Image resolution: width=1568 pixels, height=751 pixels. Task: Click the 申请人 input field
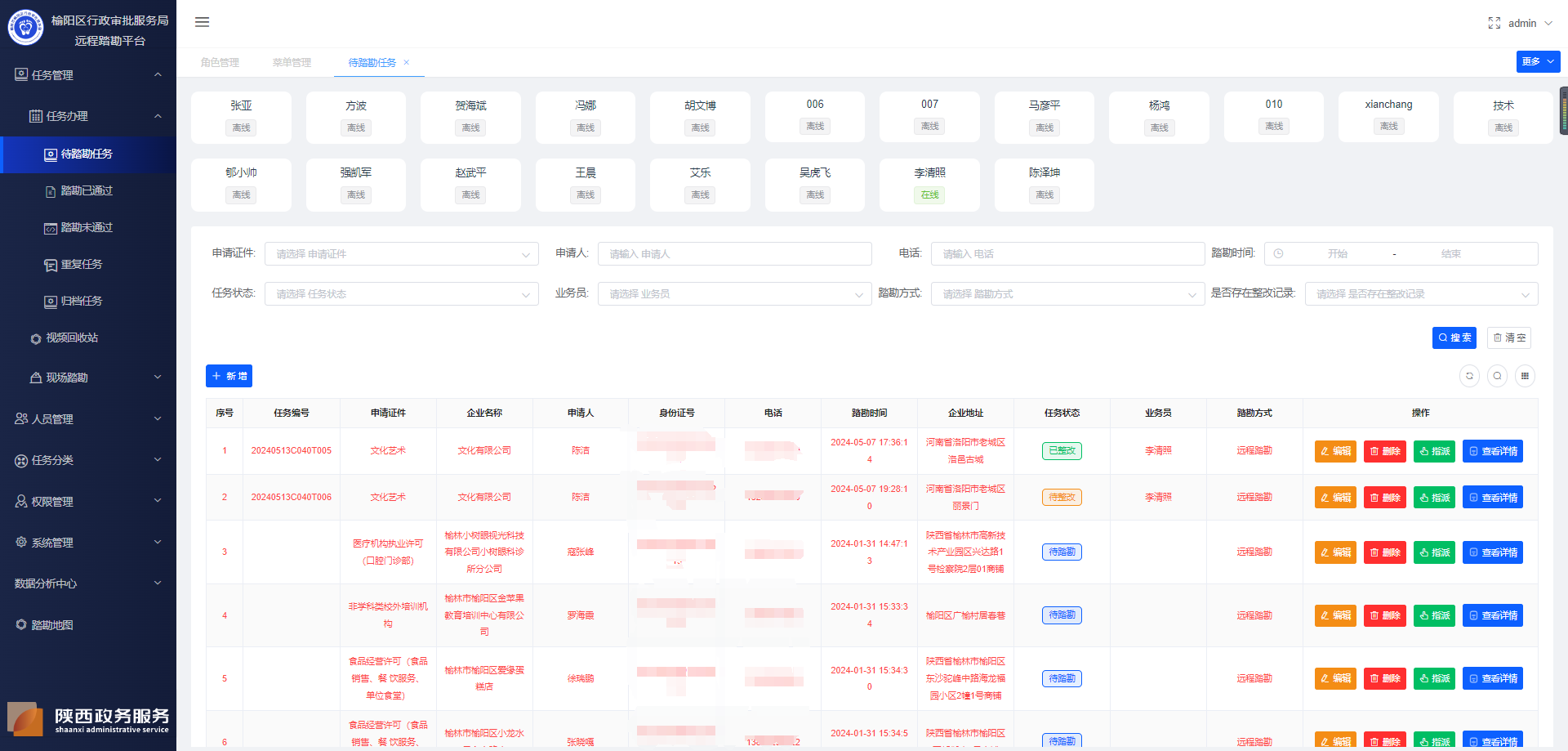735,253
